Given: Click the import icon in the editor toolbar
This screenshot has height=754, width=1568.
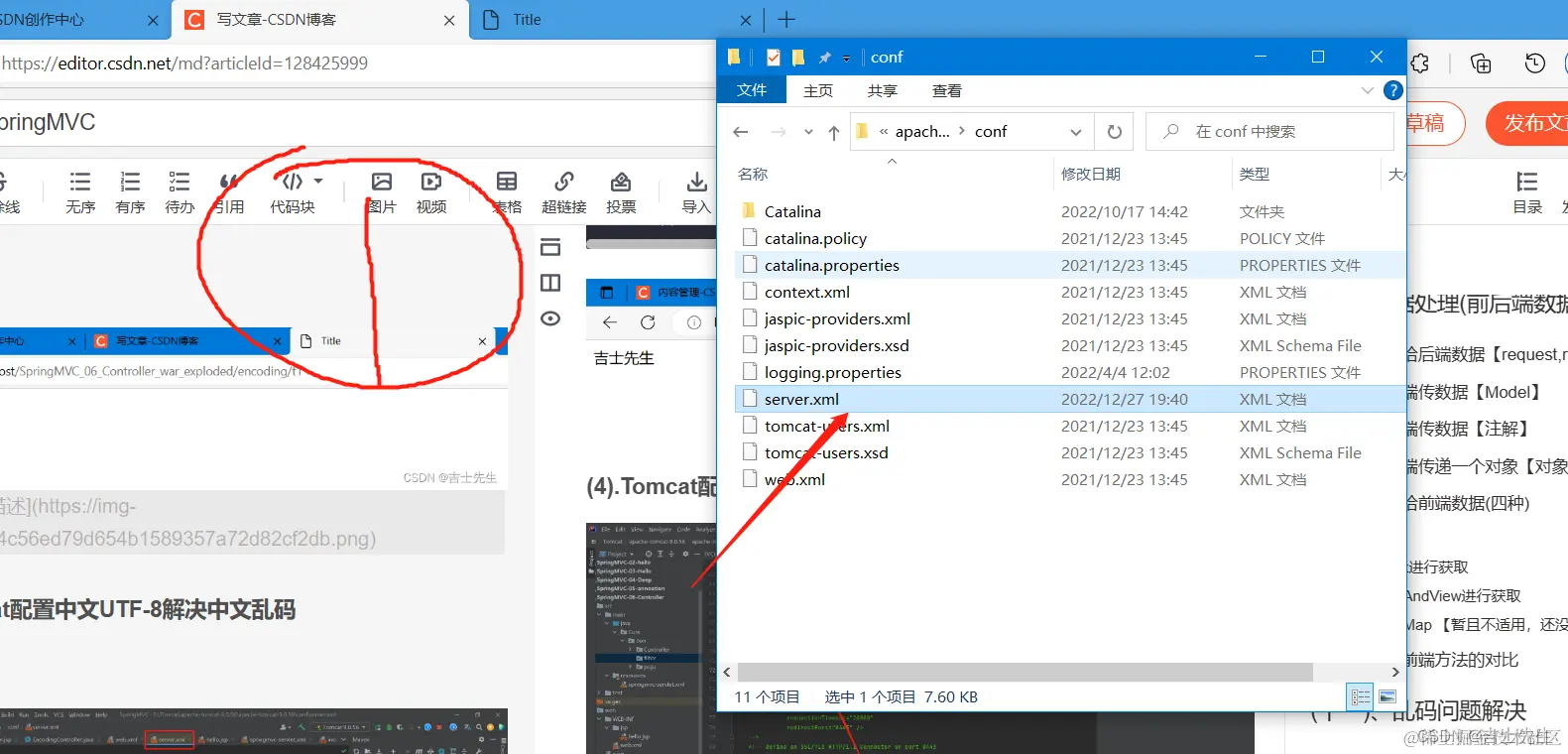Looking at the screenshot, I should click(696, 192).
